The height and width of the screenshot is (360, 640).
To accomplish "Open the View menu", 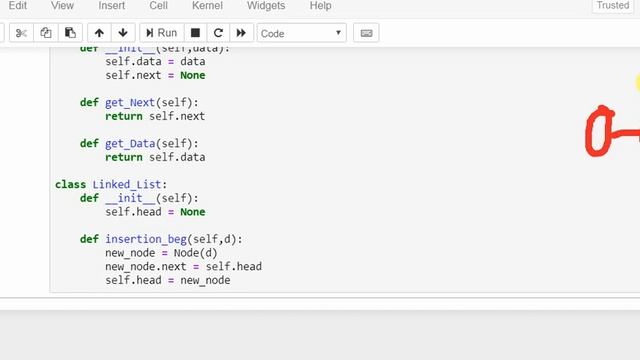I will pyautogui.click(x=62, y=6).
